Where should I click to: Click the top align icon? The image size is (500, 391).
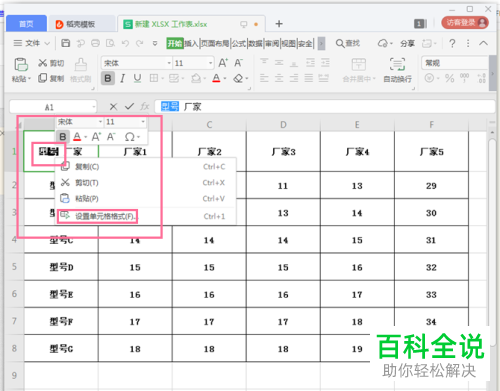(264, 62)
